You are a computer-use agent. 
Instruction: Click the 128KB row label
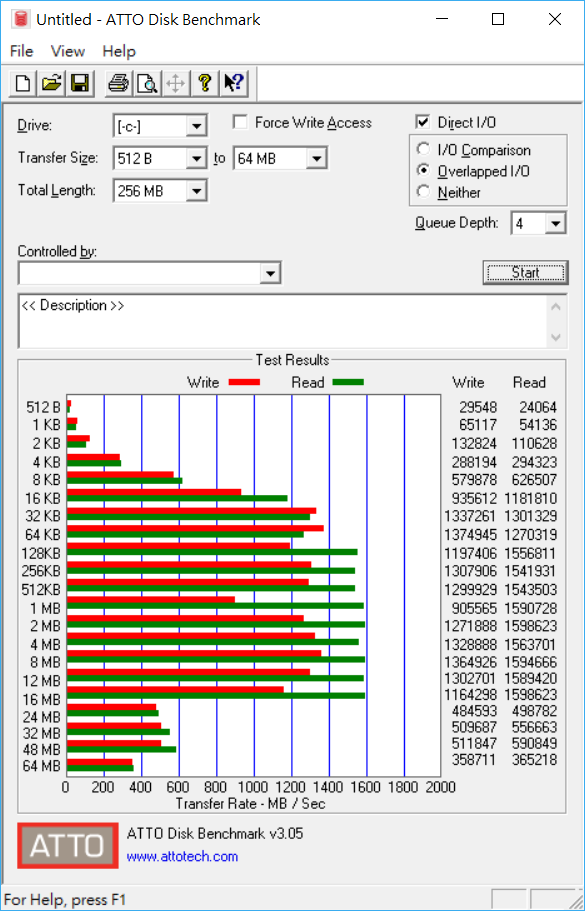[x=41, y=554]
